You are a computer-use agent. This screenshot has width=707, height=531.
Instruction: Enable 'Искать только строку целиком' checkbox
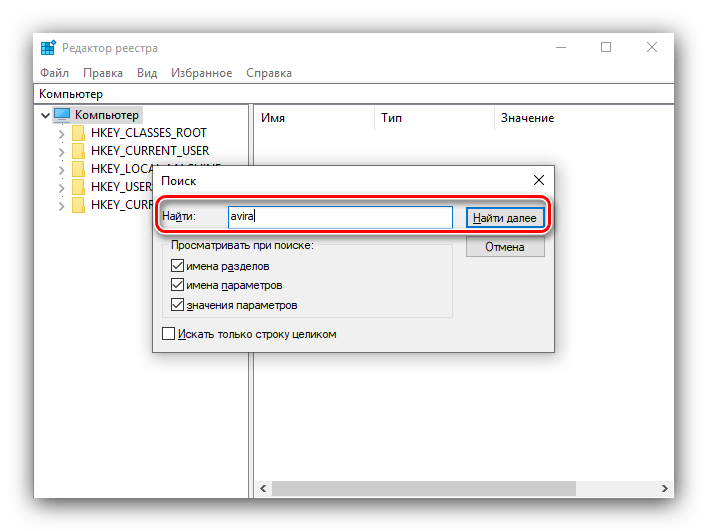168,334
